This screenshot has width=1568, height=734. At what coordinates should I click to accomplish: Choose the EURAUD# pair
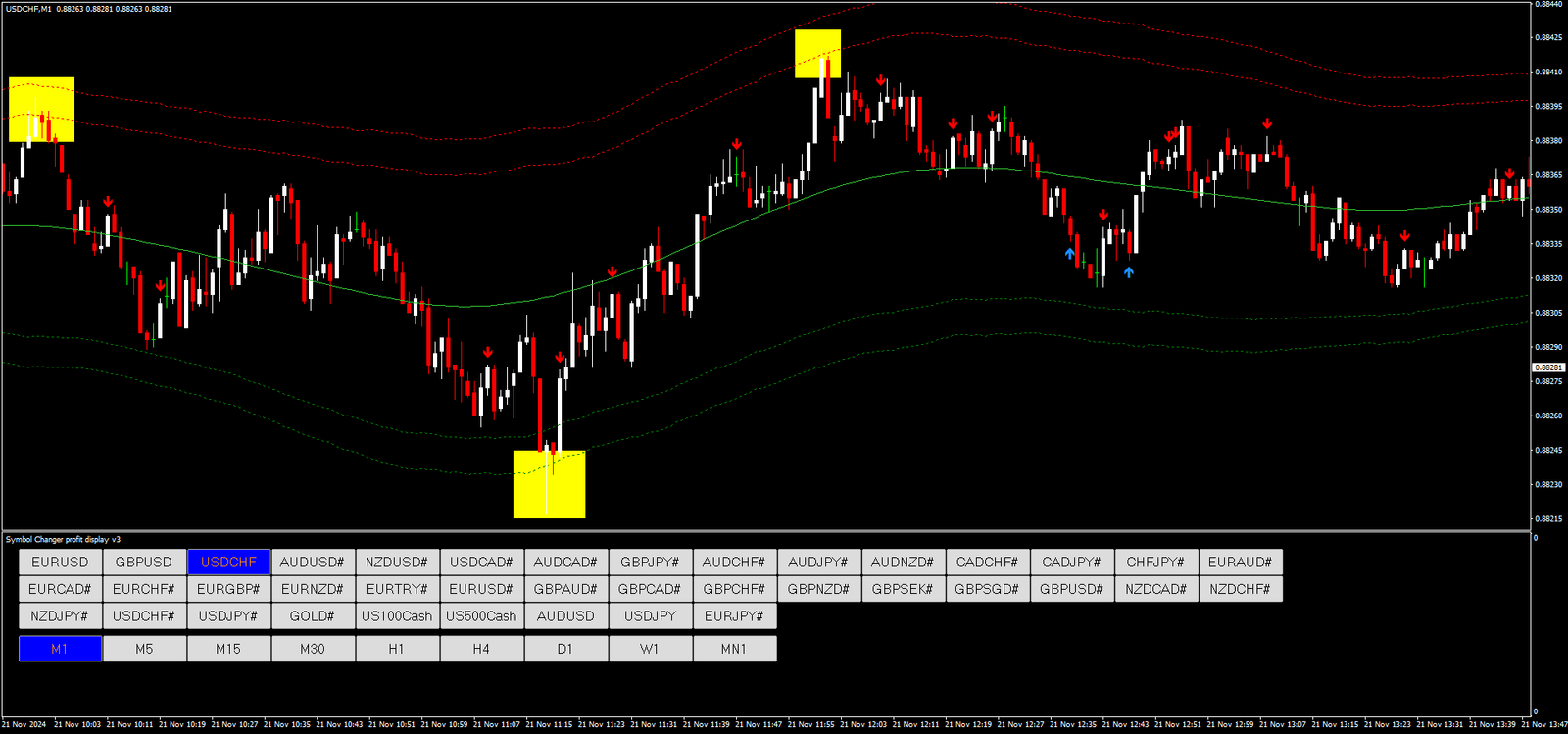pyautogui.click(x=1240, y=563)
